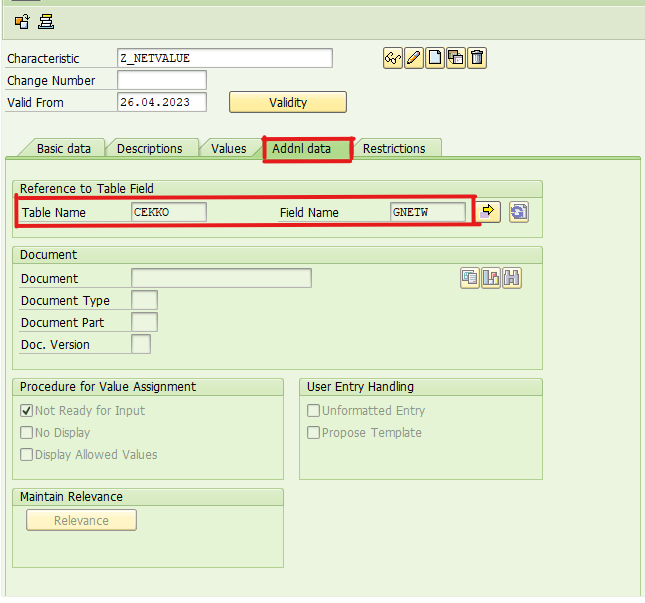
Task: Toggle the Not Ready for Input checkbox
Action: tap(26, 411)
